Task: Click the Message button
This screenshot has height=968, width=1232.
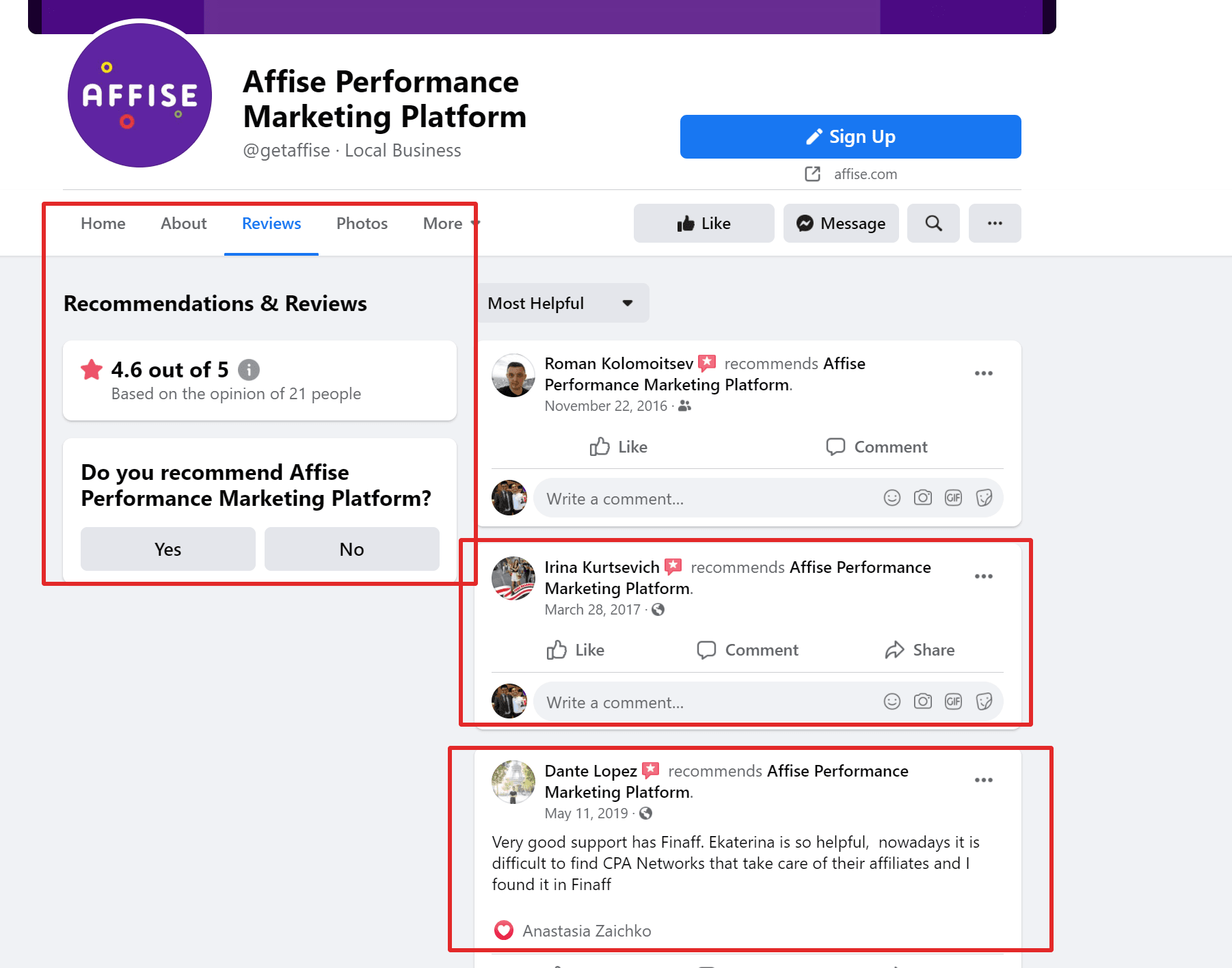Action: tap(841, 224)
